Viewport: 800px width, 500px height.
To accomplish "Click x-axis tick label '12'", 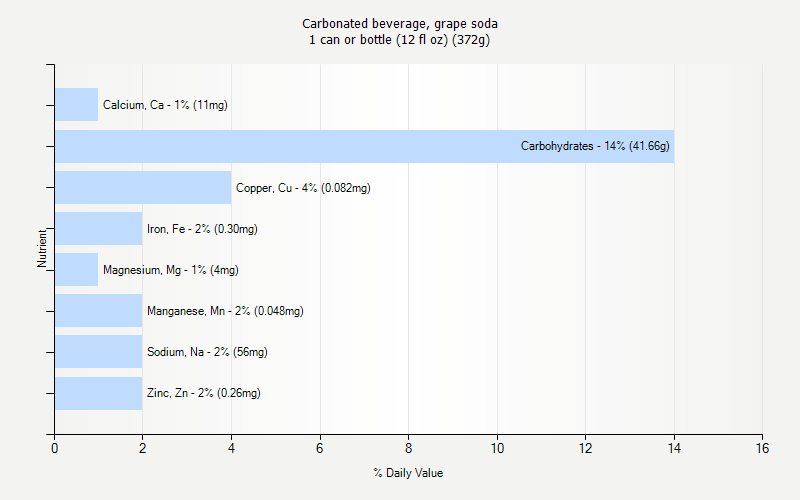I will point(585,448).
